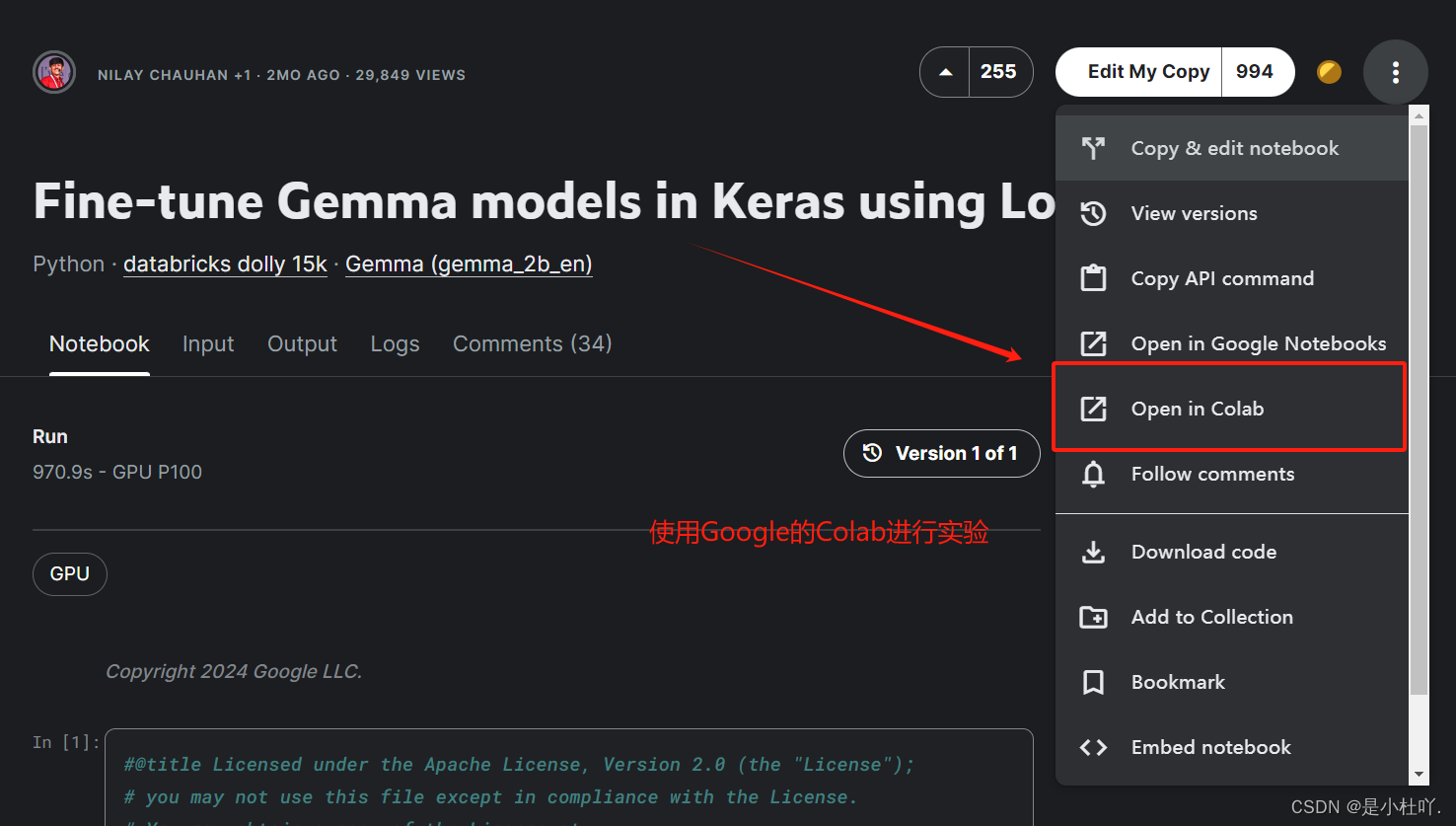The width and height of the screenshot is (1456, 826).
Task: Open the Comments (34) tab
Action: click(x=533, y=343)
